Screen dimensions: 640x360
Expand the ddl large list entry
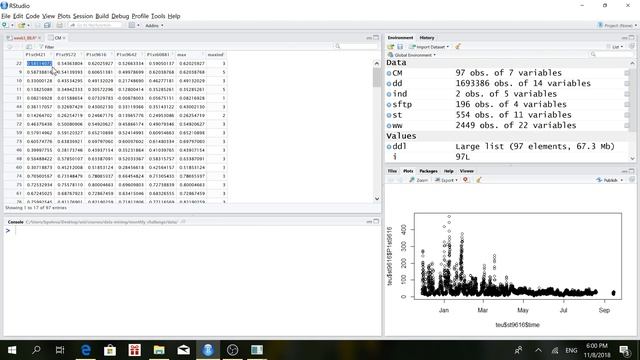[389, 147]
